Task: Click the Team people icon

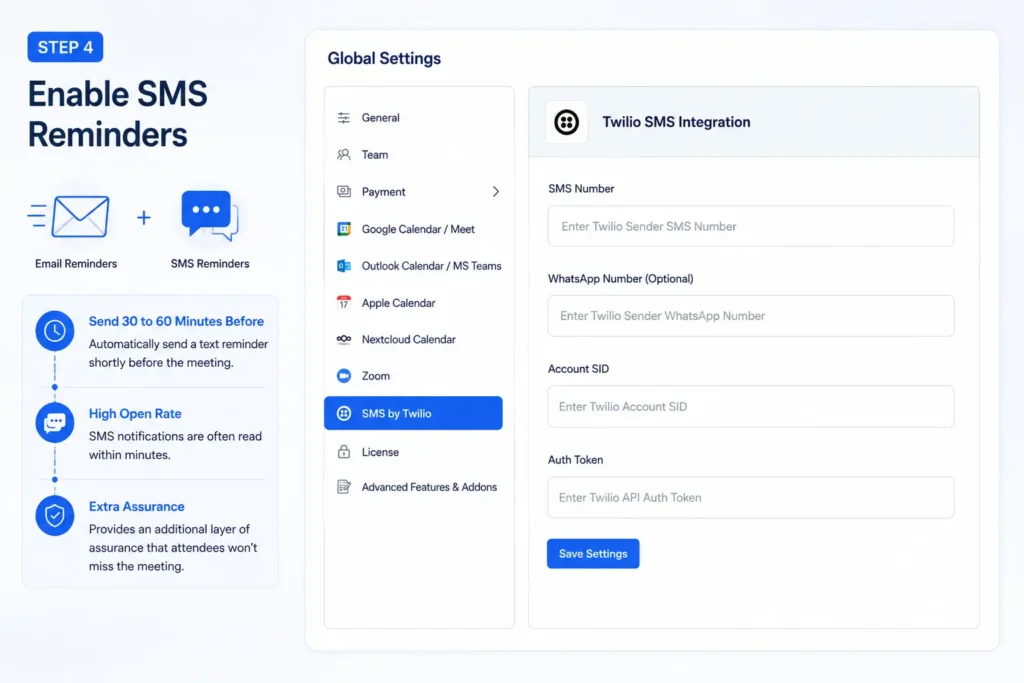Action: coord(344,155)
